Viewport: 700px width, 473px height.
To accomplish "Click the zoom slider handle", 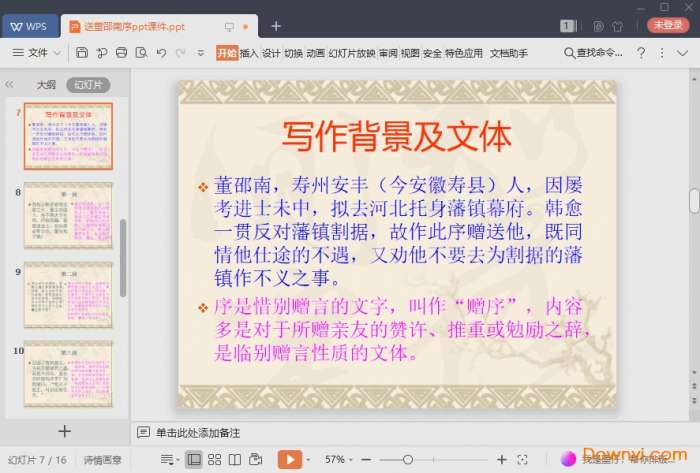I will pos(407,459).
